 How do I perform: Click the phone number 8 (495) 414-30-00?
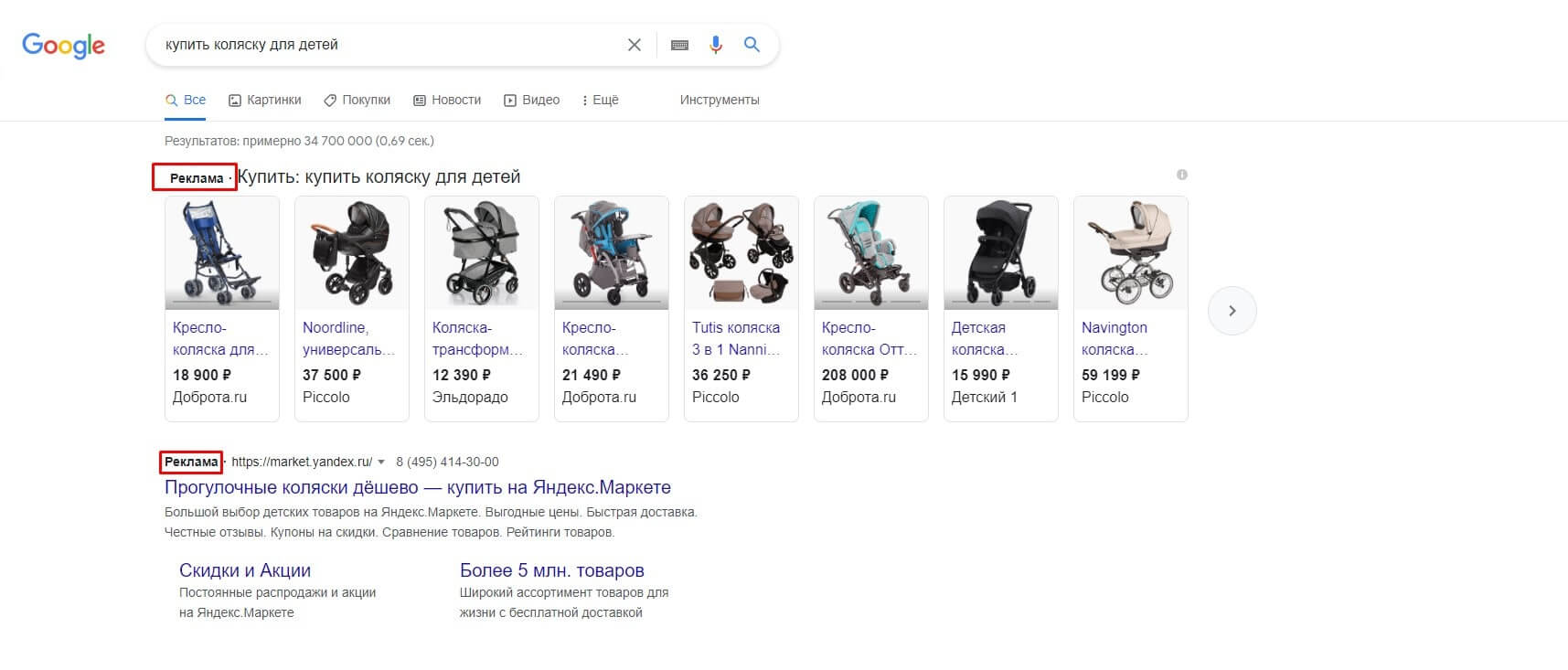(447, 463)
